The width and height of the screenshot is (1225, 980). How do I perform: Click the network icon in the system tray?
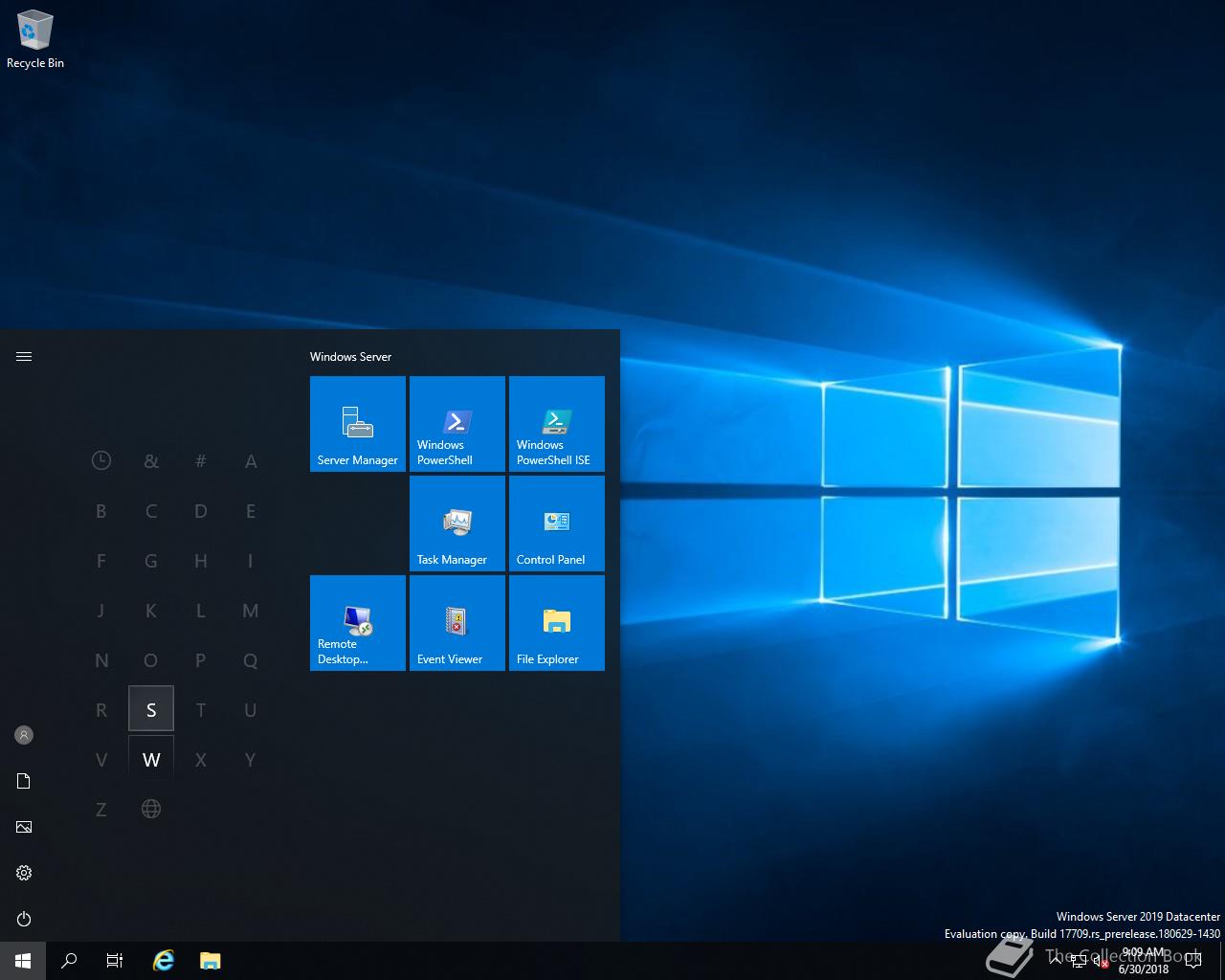[1079, 962]
